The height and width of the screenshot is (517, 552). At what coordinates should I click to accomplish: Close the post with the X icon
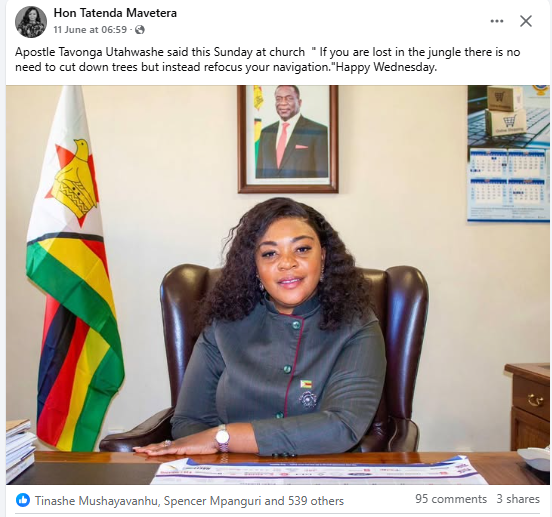point(526,21)
